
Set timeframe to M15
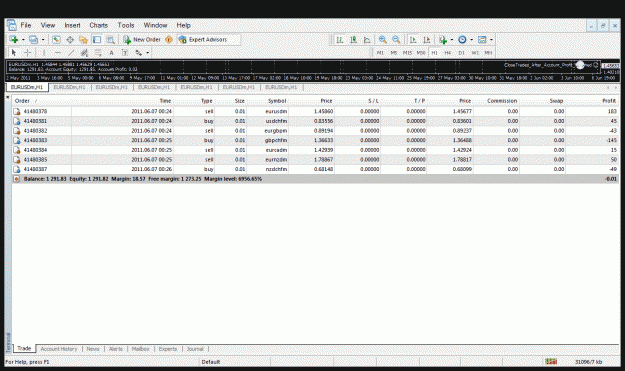(407, 53)
